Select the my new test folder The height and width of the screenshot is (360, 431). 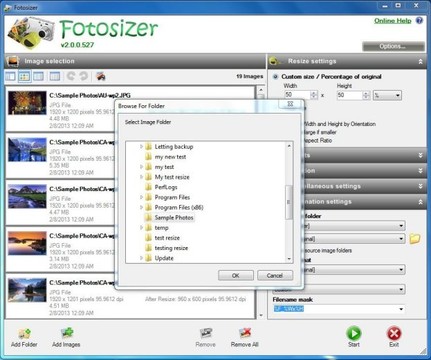170,157
